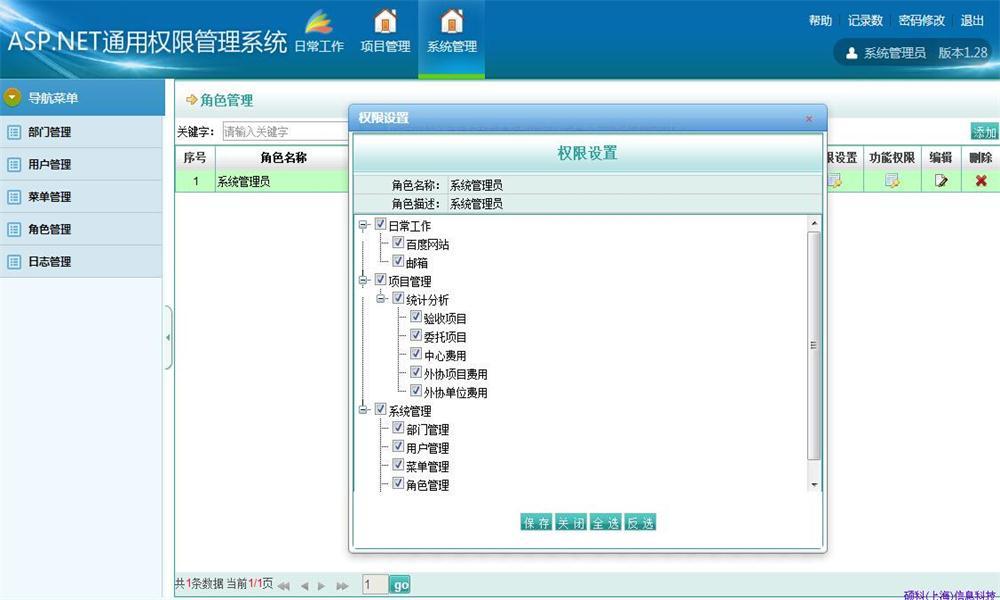
Task: Click the 角色管理 sidebar list icon
Action: point(14,229)
